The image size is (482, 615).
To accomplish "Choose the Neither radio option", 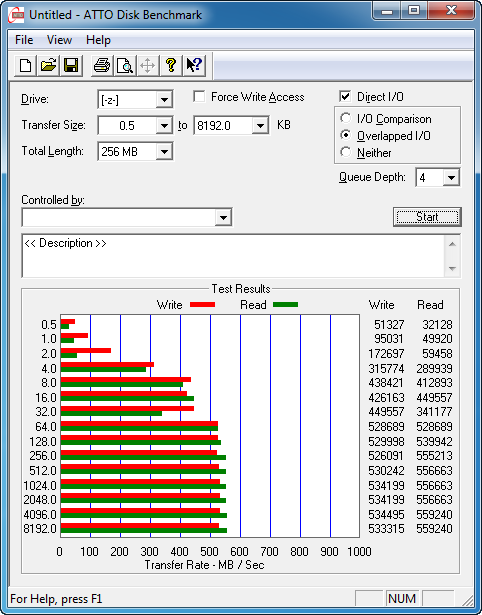I will 346,152.
